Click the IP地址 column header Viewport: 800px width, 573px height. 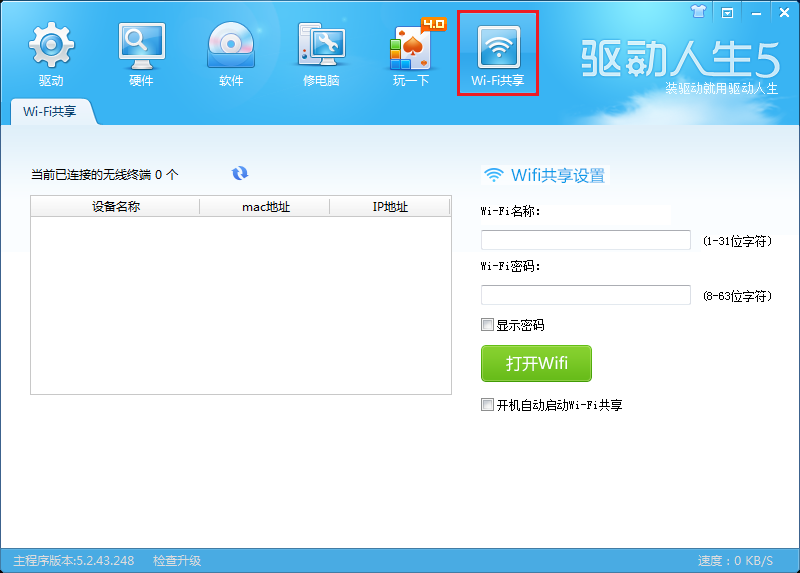pos(390,207)
